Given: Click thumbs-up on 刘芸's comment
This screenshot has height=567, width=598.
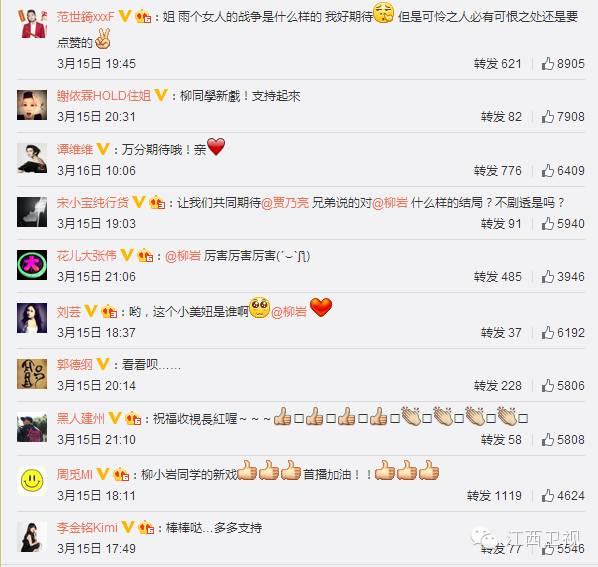Looking at the screenshot, I should (x=547, y=332).
